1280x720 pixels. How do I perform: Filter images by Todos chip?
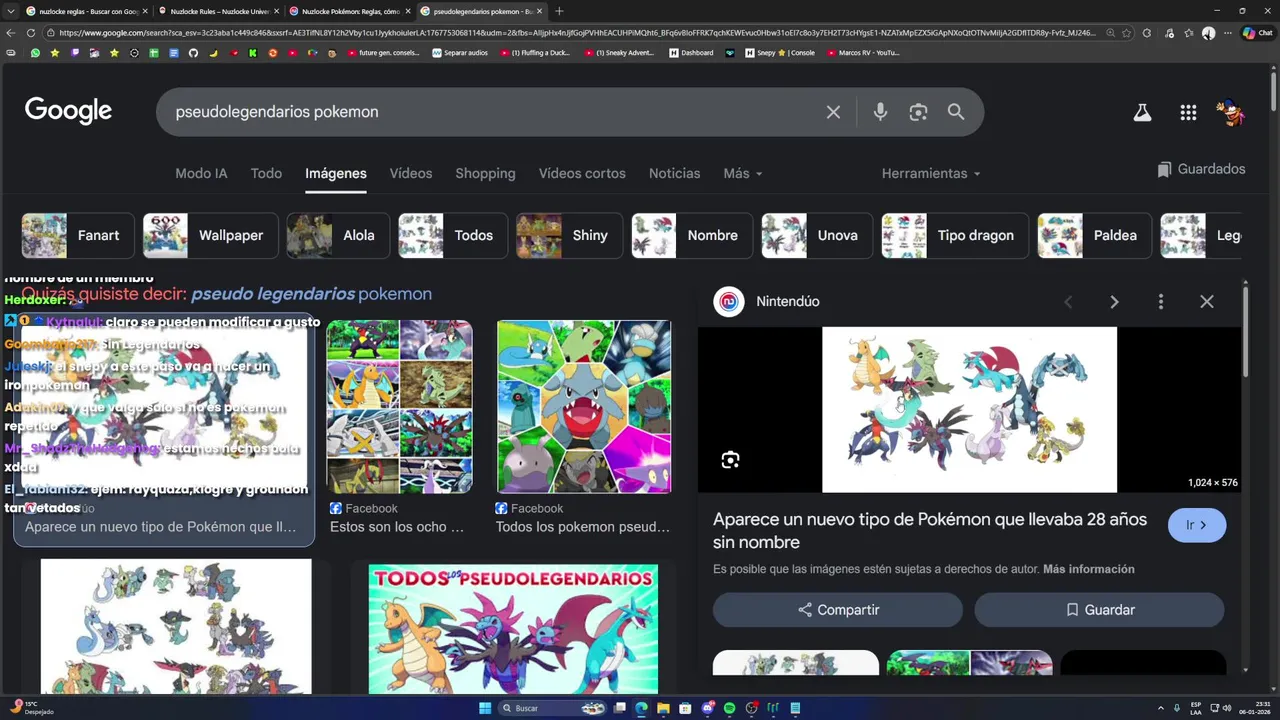coord(452,235)
